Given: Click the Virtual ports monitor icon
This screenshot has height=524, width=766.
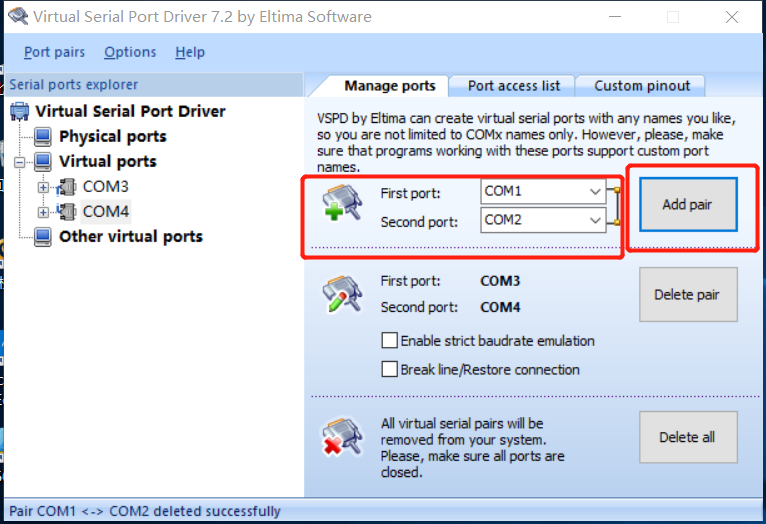Looking at the screenshot, I should 43,161.
